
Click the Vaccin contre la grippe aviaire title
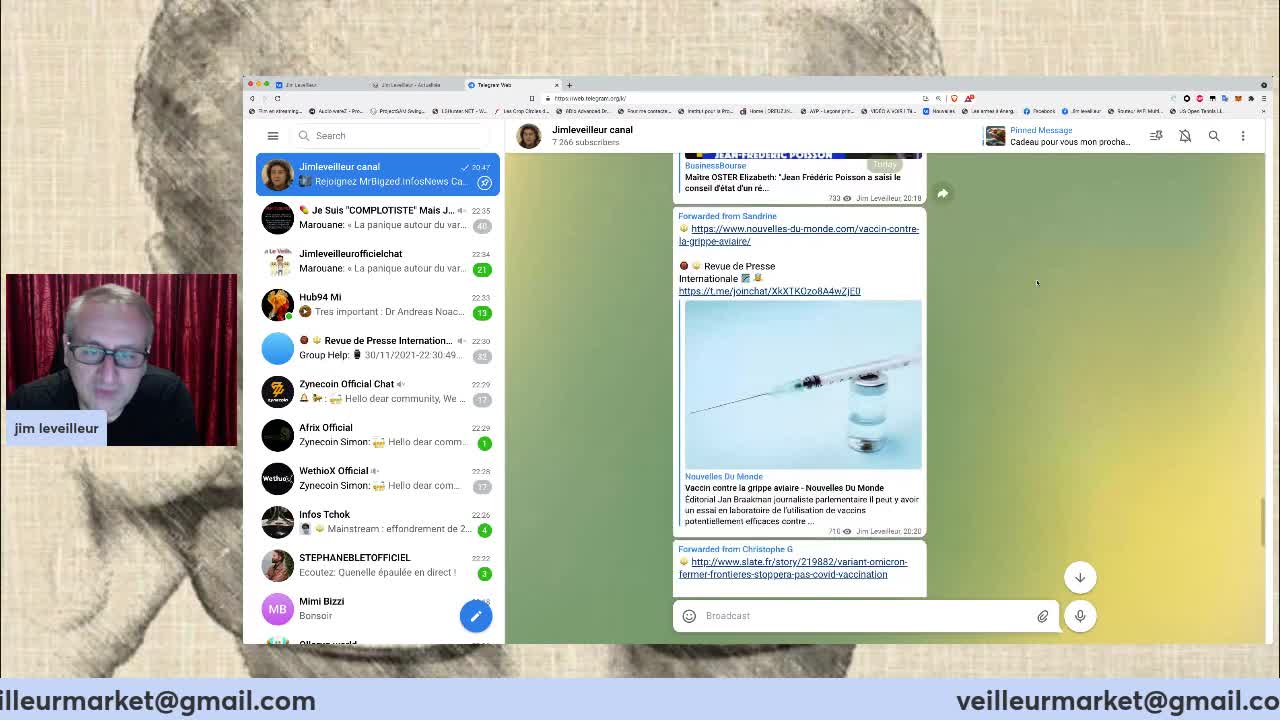point(784,488)
